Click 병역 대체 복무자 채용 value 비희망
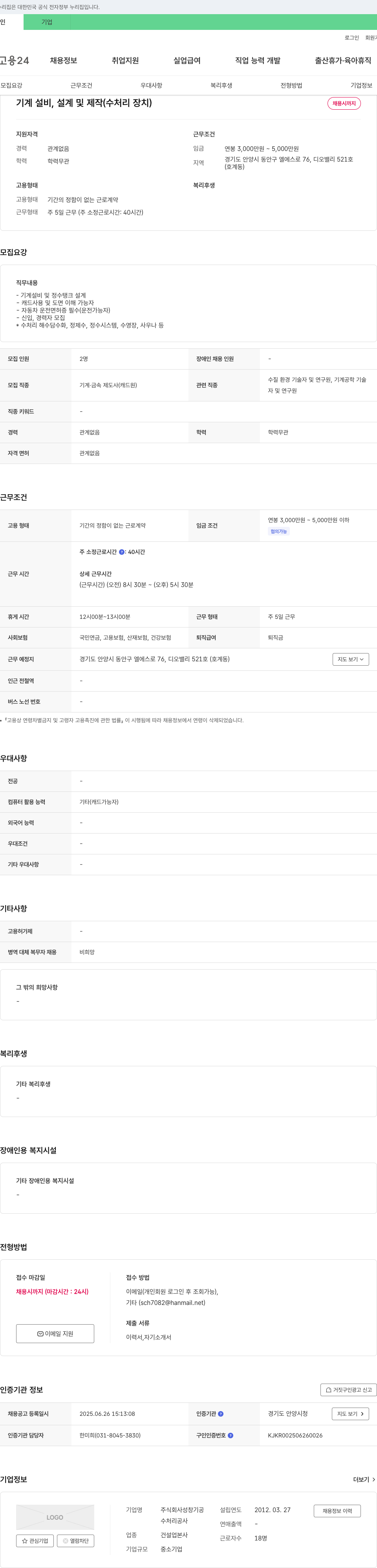 point(87,952)
